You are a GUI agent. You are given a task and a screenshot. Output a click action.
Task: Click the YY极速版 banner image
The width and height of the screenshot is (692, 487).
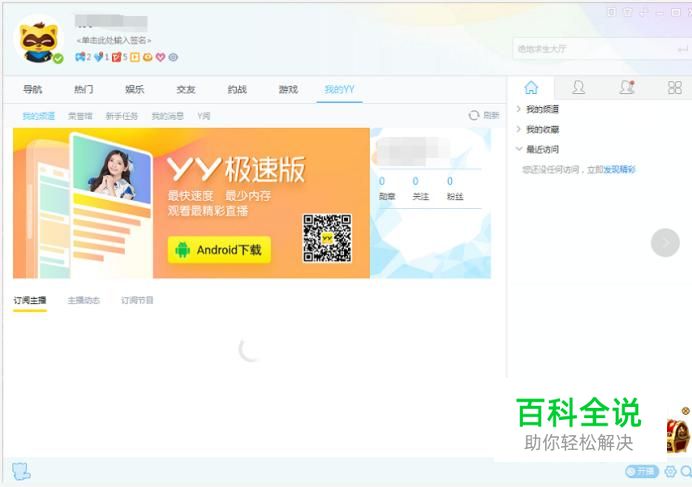192,203
